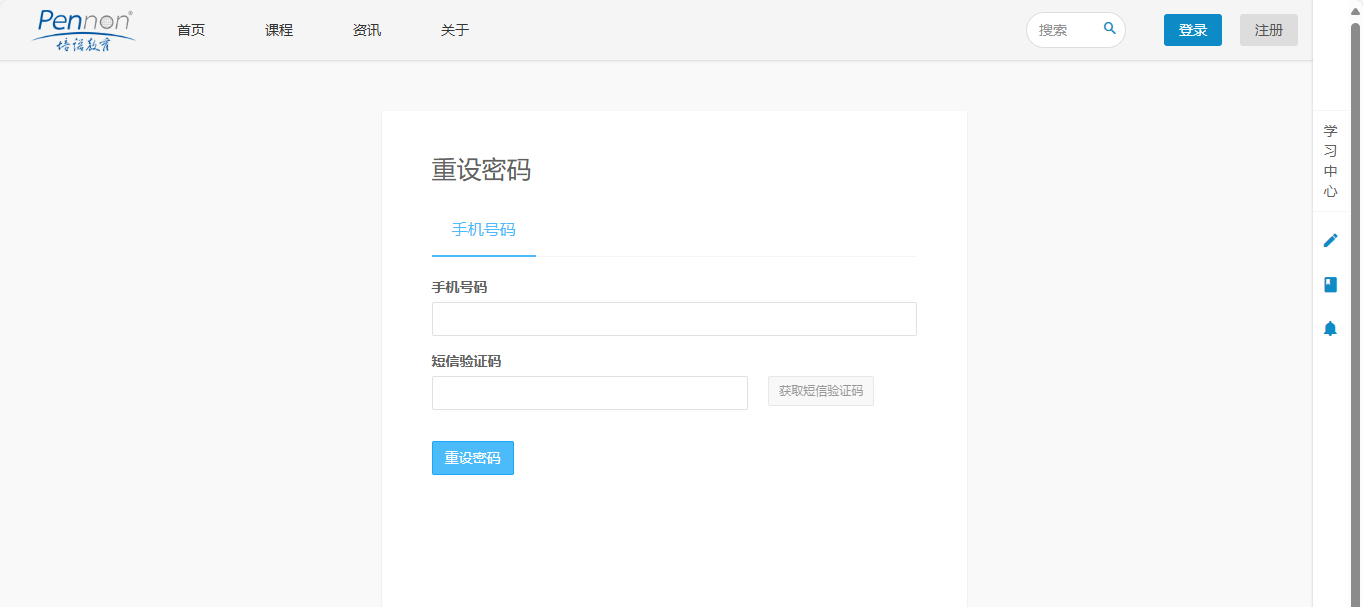
Task: Go to 首页 in navigation bar
Action: click(191, 30)
